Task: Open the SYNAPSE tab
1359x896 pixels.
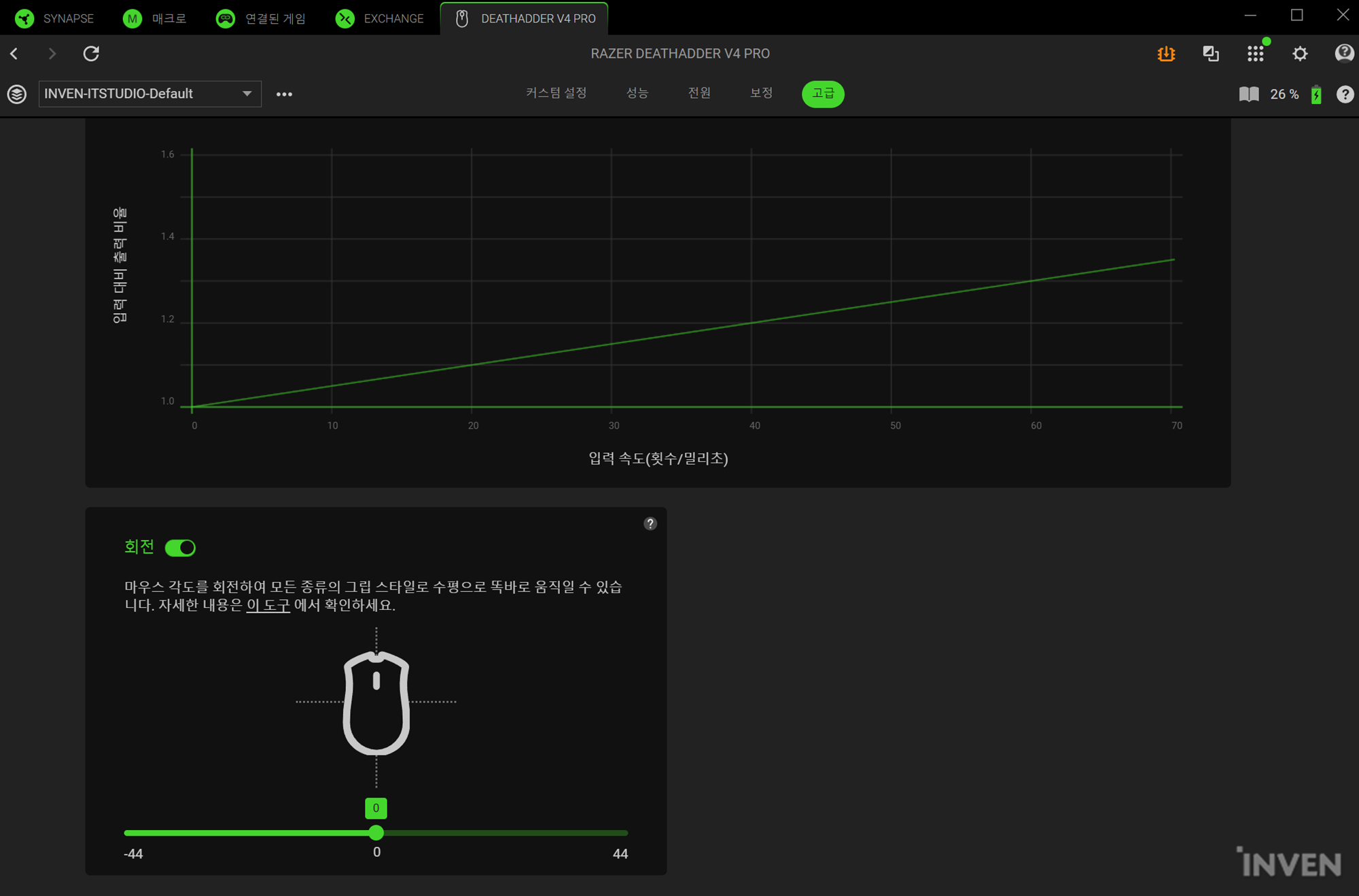Action: [54, 18]
